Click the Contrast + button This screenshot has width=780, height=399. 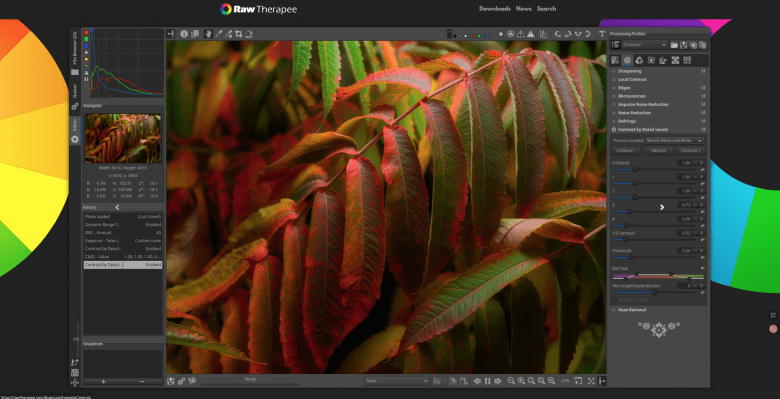(x=690, y=150)
